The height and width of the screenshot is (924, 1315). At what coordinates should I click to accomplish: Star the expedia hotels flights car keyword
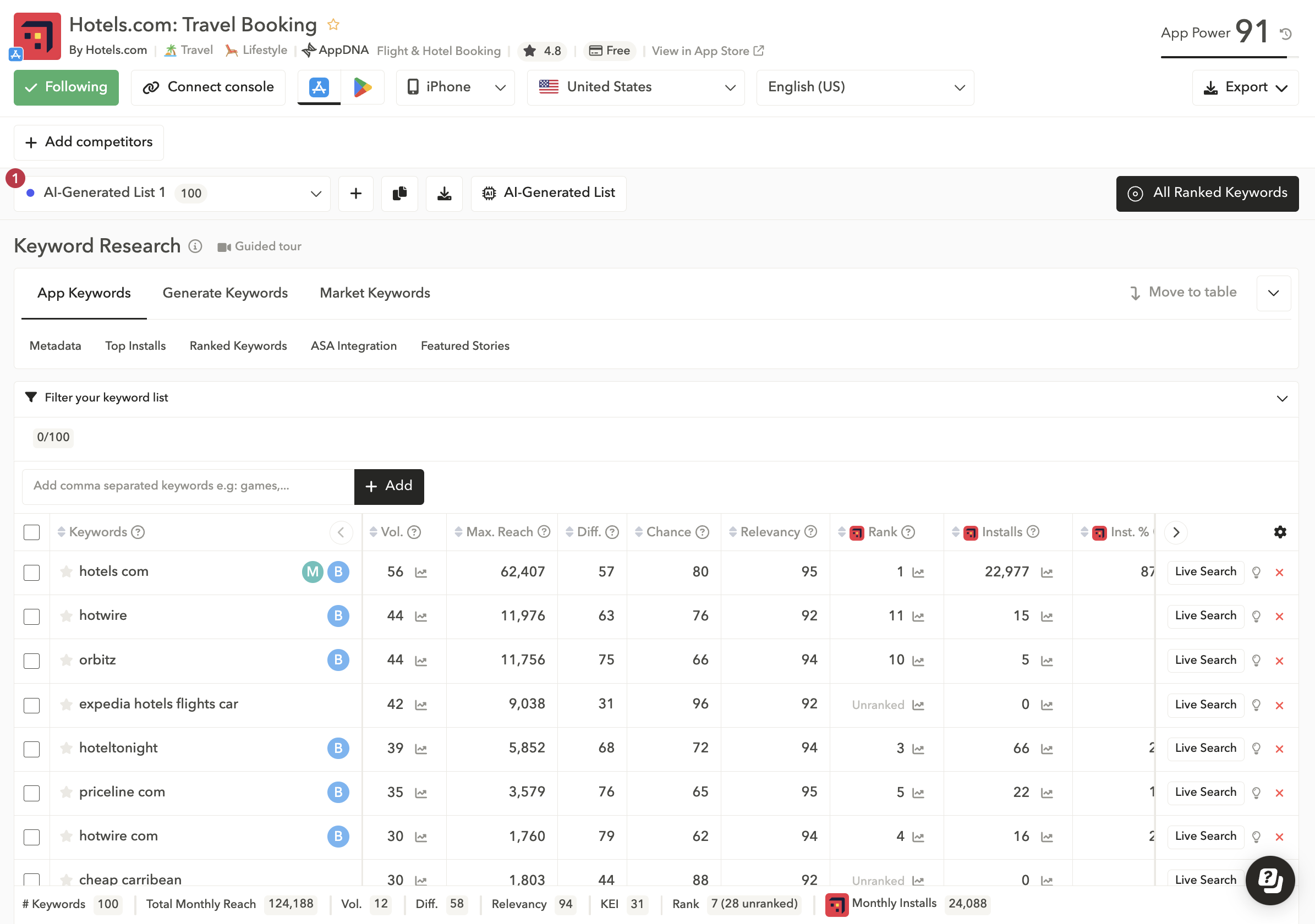tap(67, 704)
